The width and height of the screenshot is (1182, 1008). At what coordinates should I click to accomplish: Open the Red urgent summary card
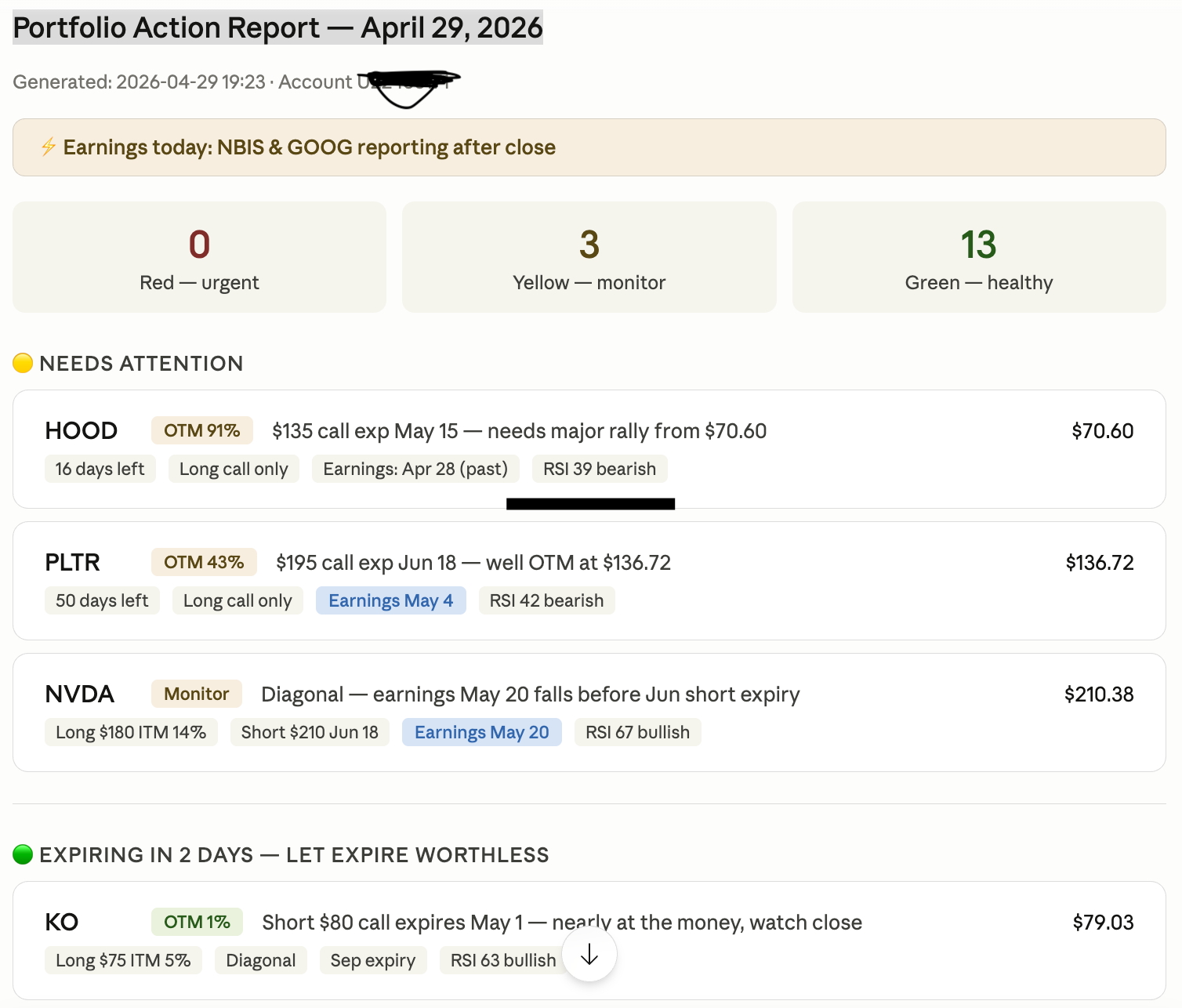click(x=199, y=257)
